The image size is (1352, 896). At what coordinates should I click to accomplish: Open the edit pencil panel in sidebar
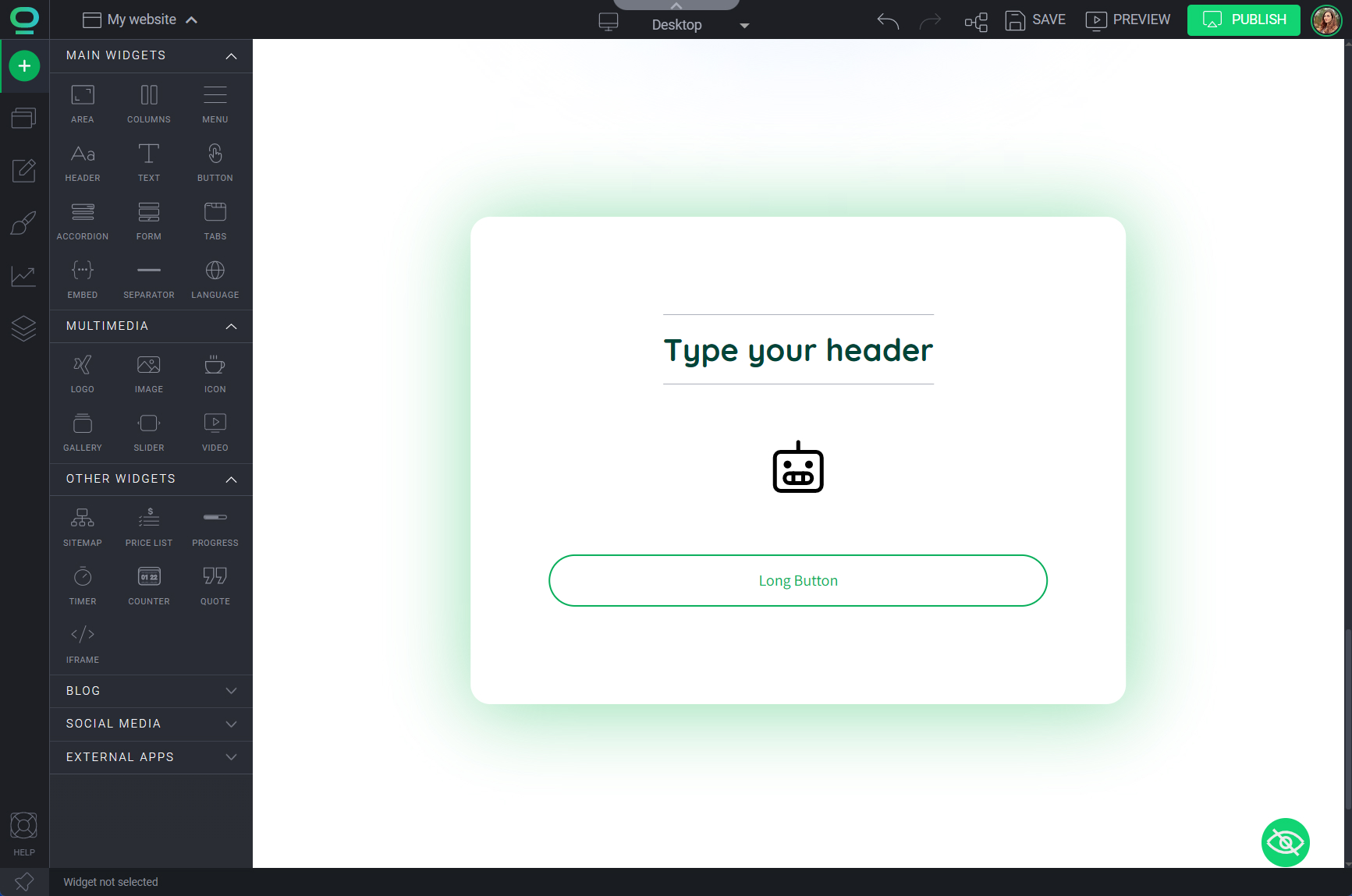click(x=24, y=170)
